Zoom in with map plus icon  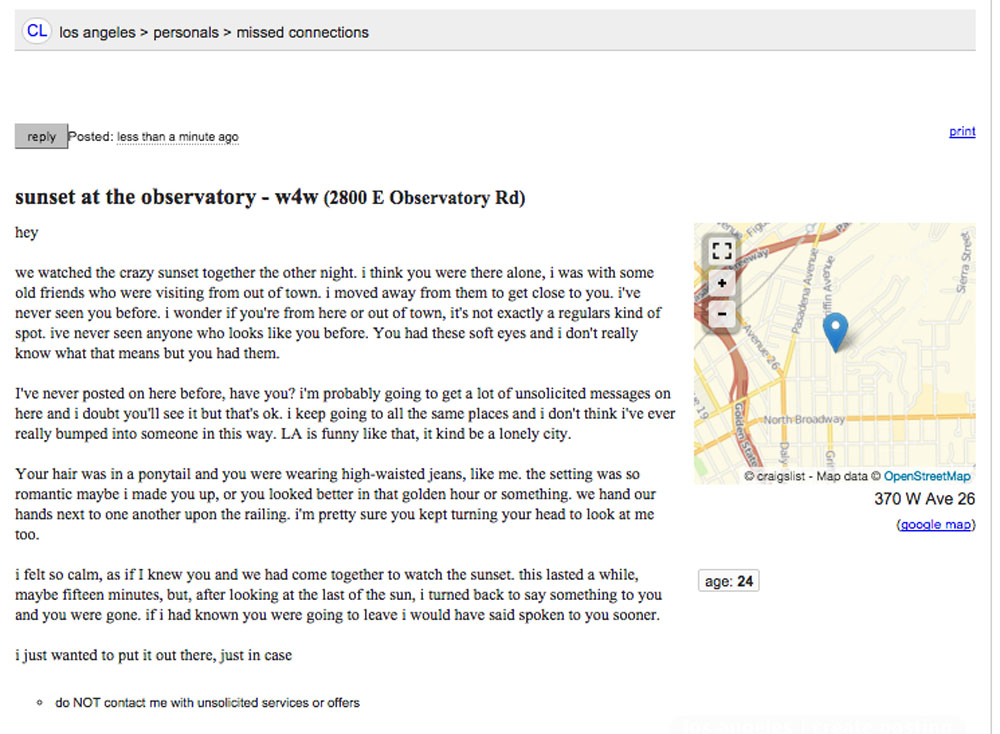[x=721, y=283]
